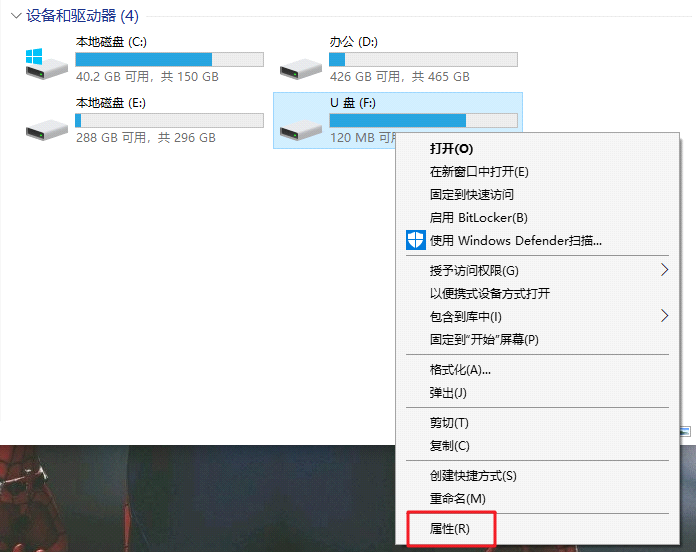Select the U 盘 (F:) drive icon
696x552 pixels.
(301, 130)
